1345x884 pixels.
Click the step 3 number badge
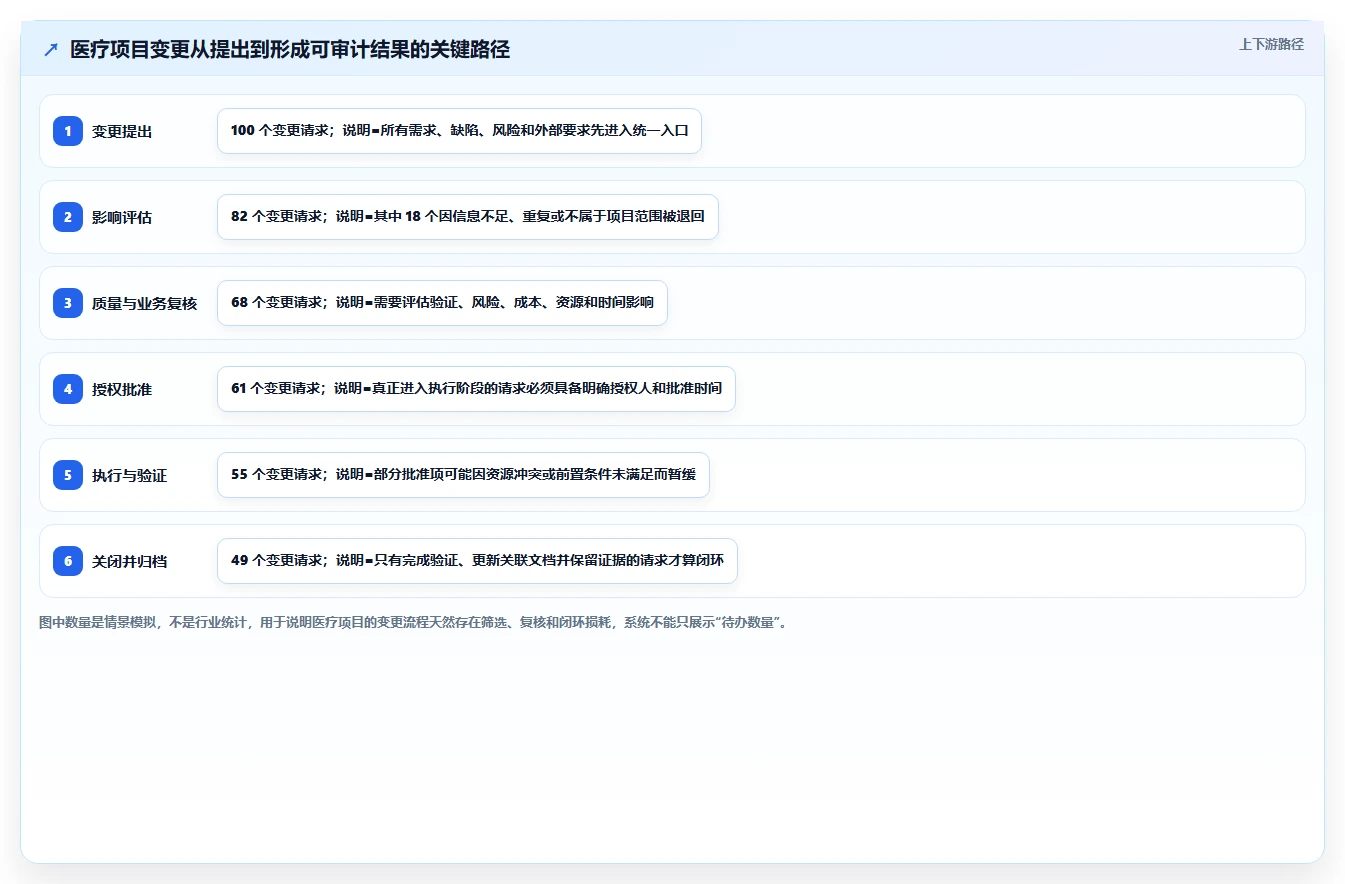tap(68, 303)
